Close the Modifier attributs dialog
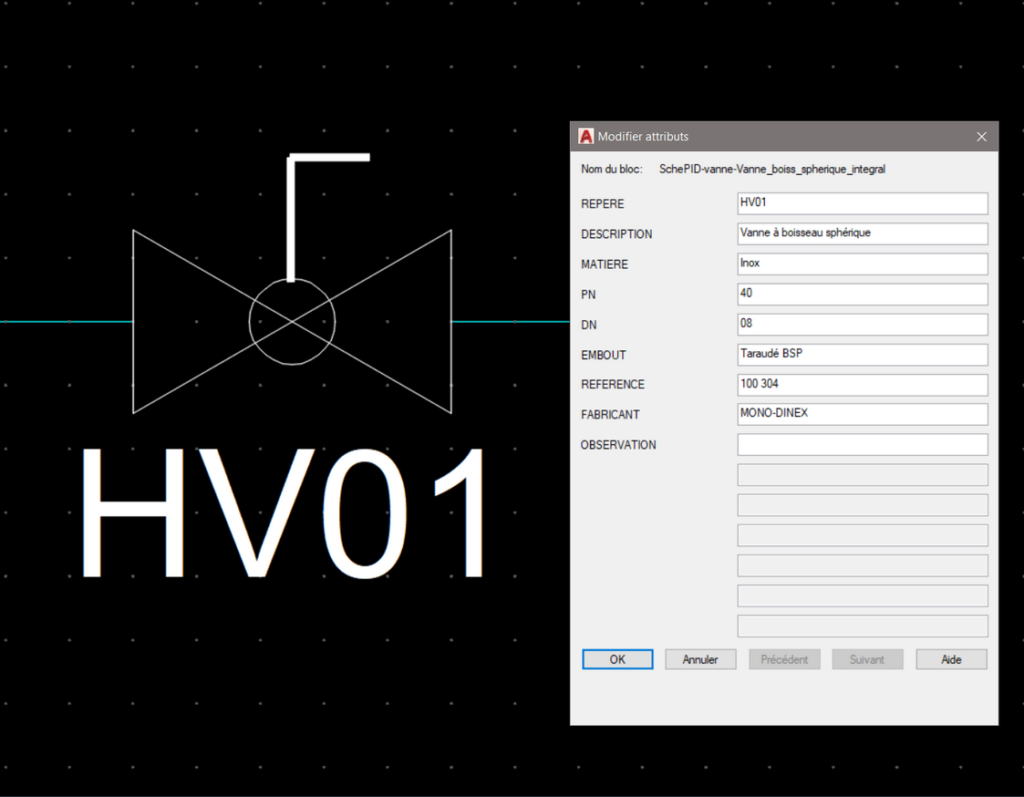1024x797 pixels. [x=982, y=137]
